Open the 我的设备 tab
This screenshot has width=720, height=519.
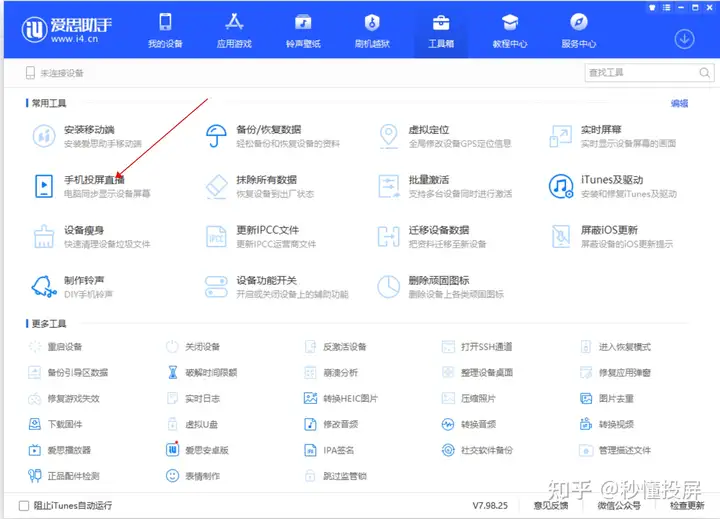[165, 31]
